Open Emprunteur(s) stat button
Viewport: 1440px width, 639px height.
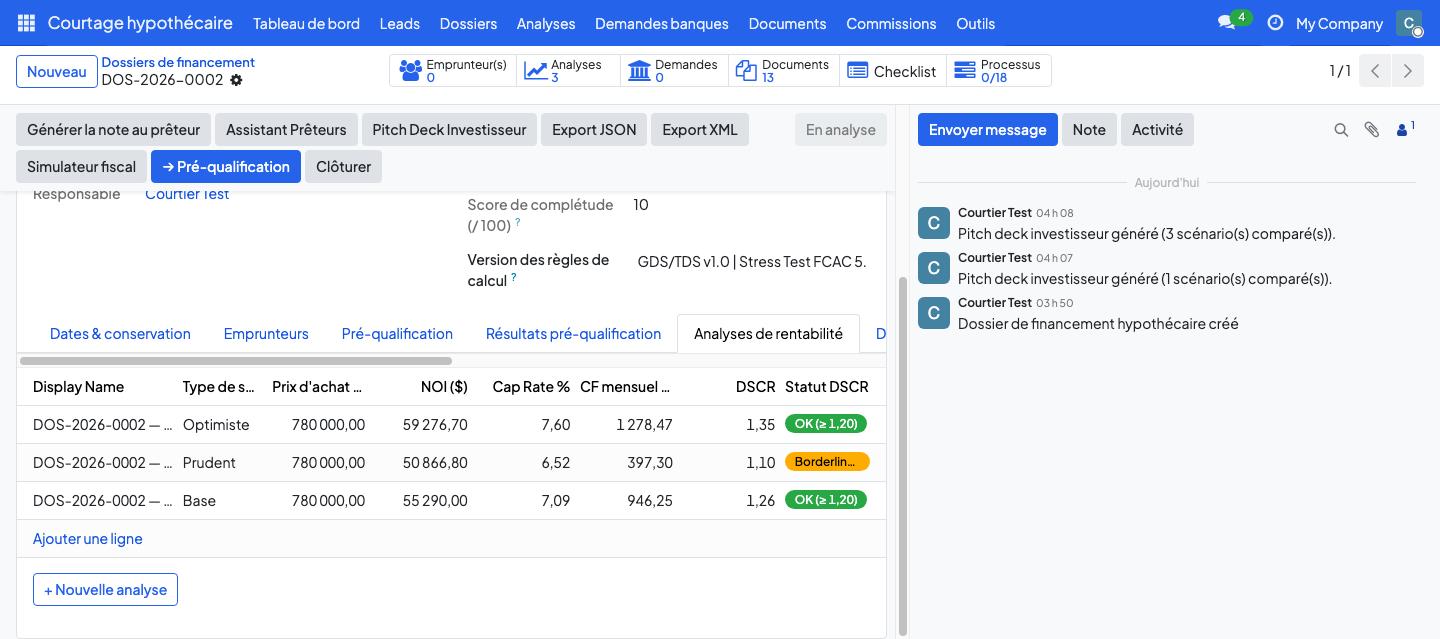click(x=453, y=71)
